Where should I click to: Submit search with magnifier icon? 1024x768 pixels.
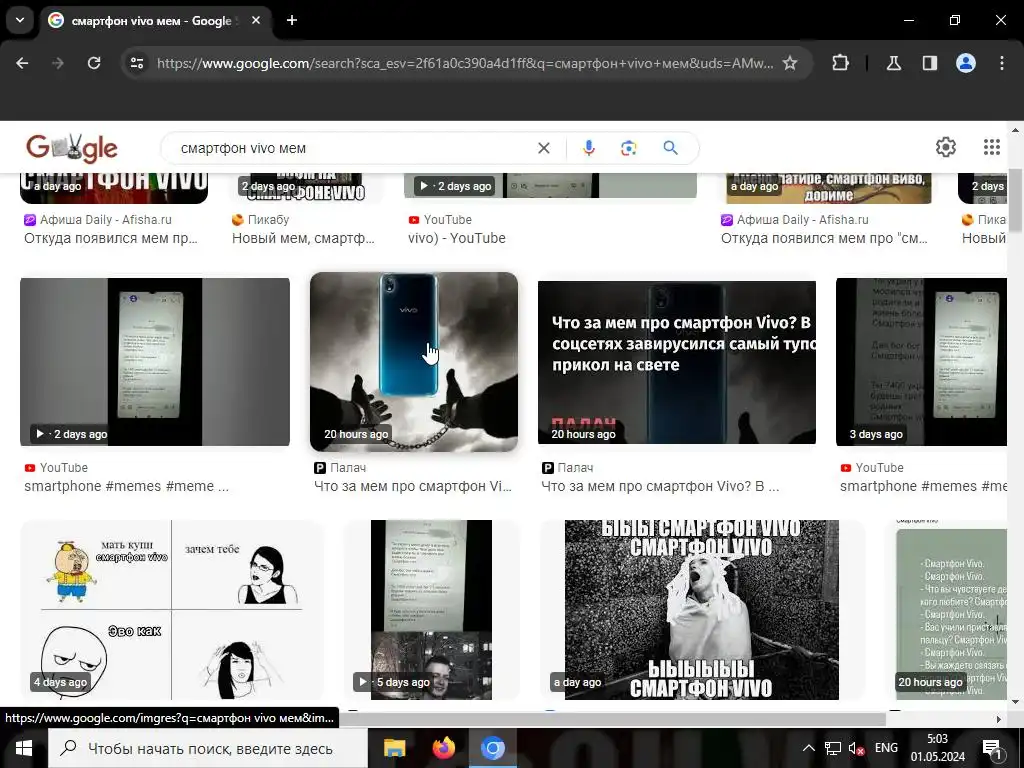pos(670,148)
